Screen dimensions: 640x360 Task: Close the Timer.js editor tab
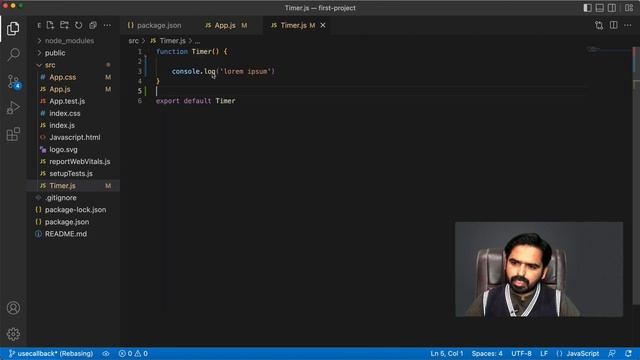point(323,25)
